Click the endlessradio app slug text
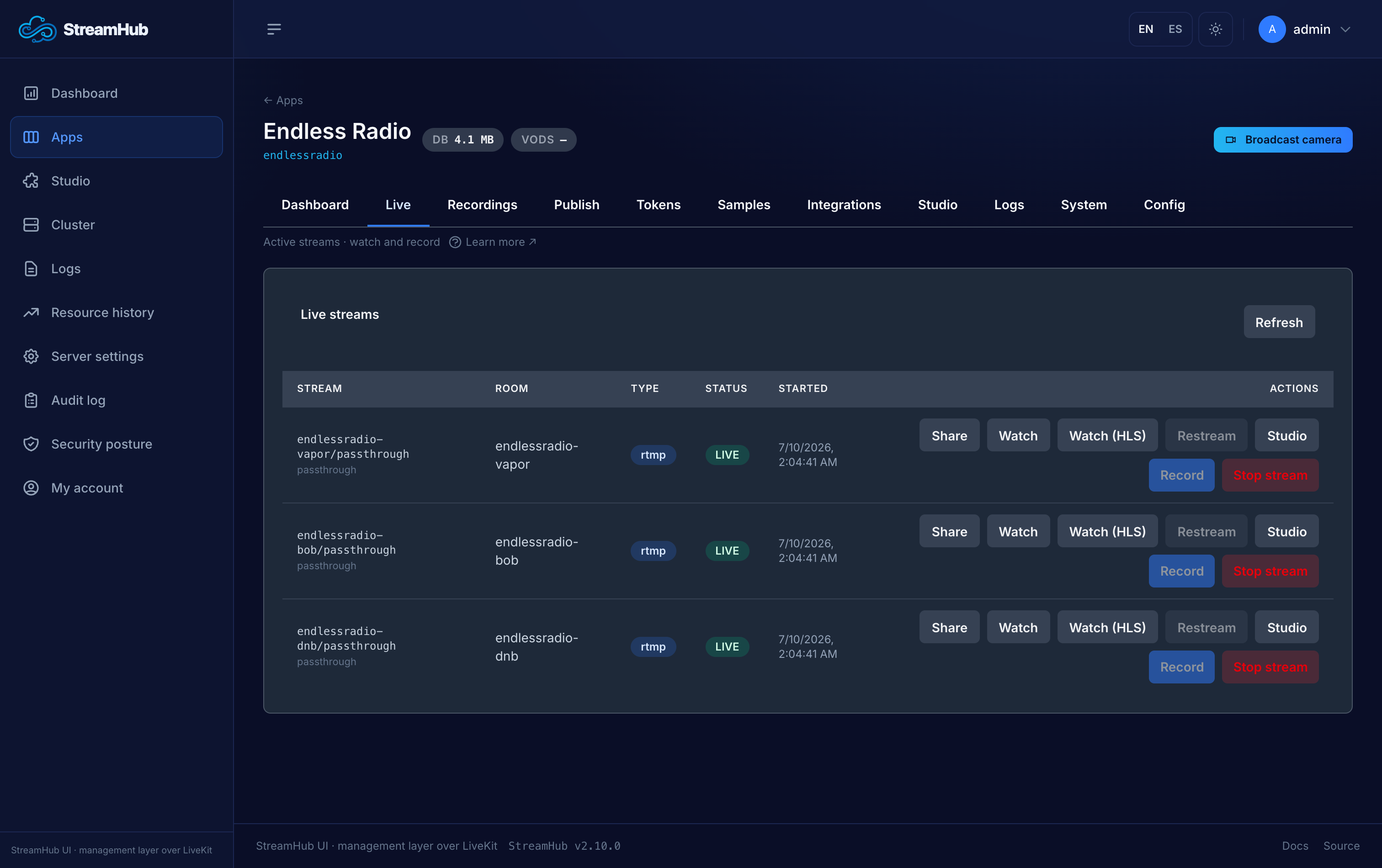This screenshot has height=868, width=1382. 303,155
